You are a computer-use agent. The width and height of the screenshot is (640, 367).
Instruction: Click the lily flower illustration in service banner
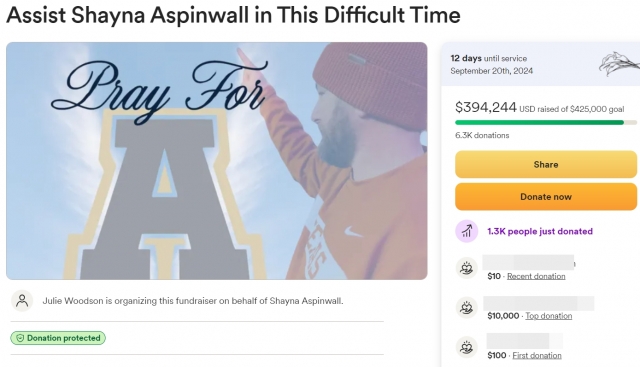click(619, 64)
